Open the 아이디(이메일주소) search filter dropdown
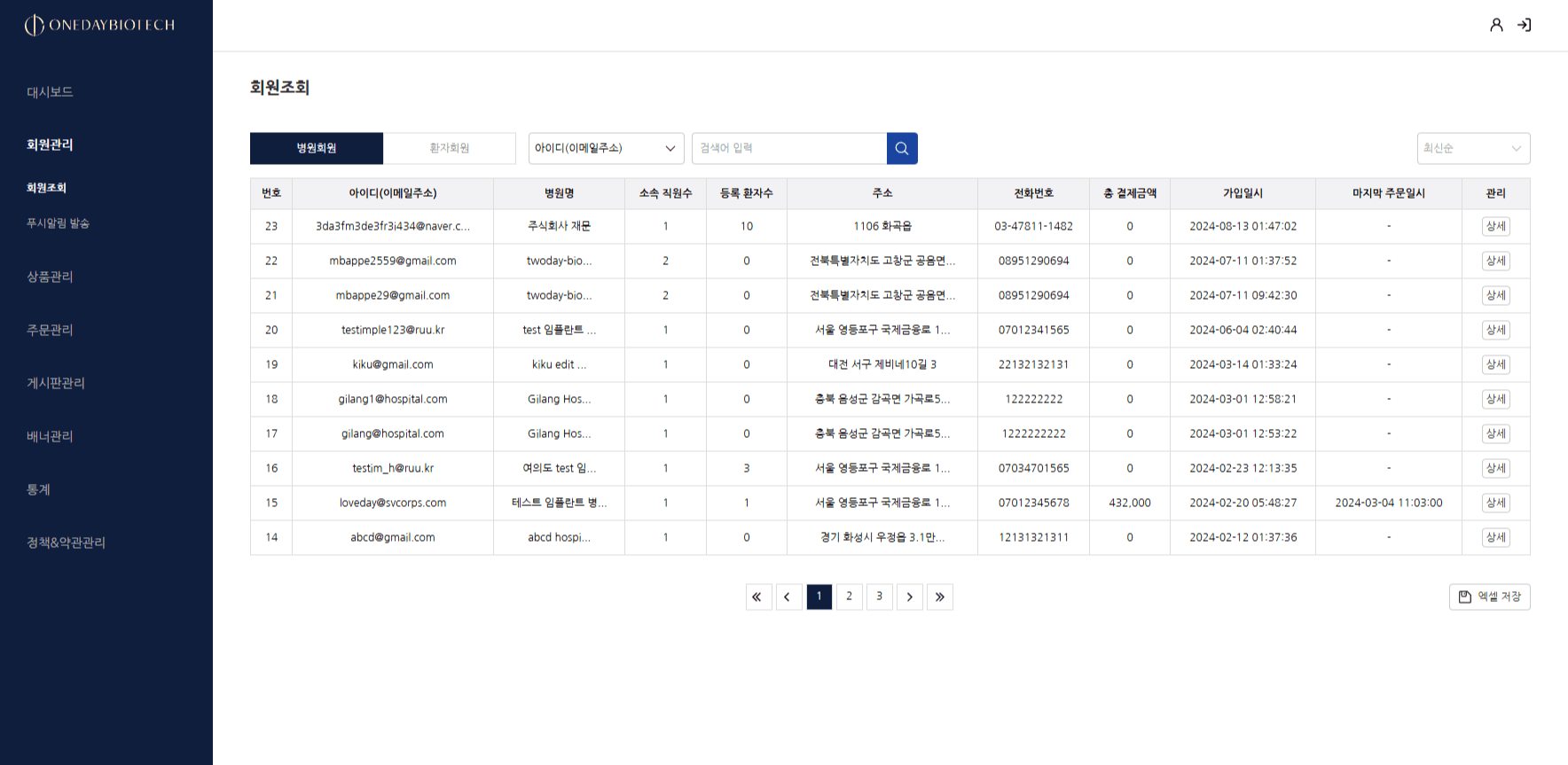The image size is (1568, 765). pyautogui.click(x=607, y=148)
